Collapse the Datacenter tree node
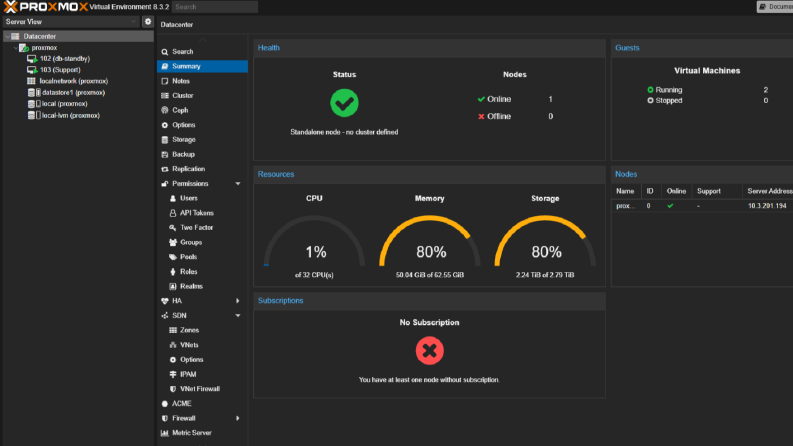The width and height of the screenshot is (793, 446). click(7, 36)
